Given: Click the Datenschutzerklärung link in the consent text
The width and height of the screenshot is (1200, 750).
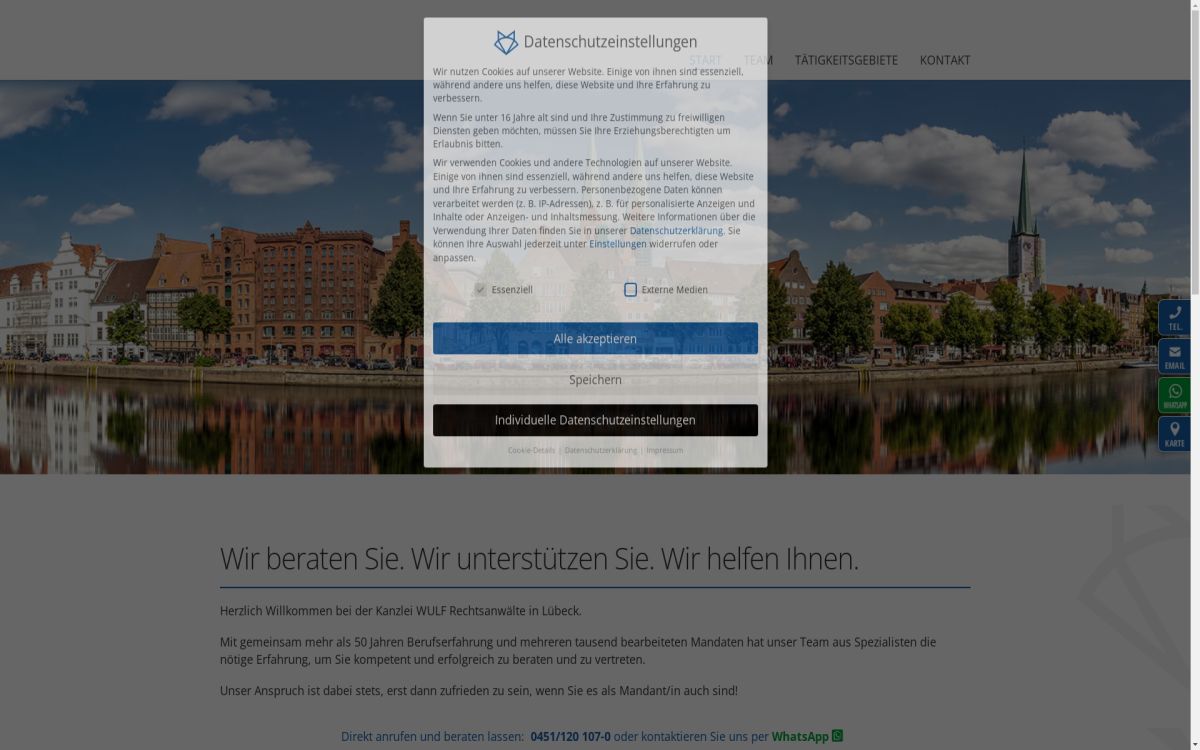Looking at the screenshot, I should pos(674,230).
